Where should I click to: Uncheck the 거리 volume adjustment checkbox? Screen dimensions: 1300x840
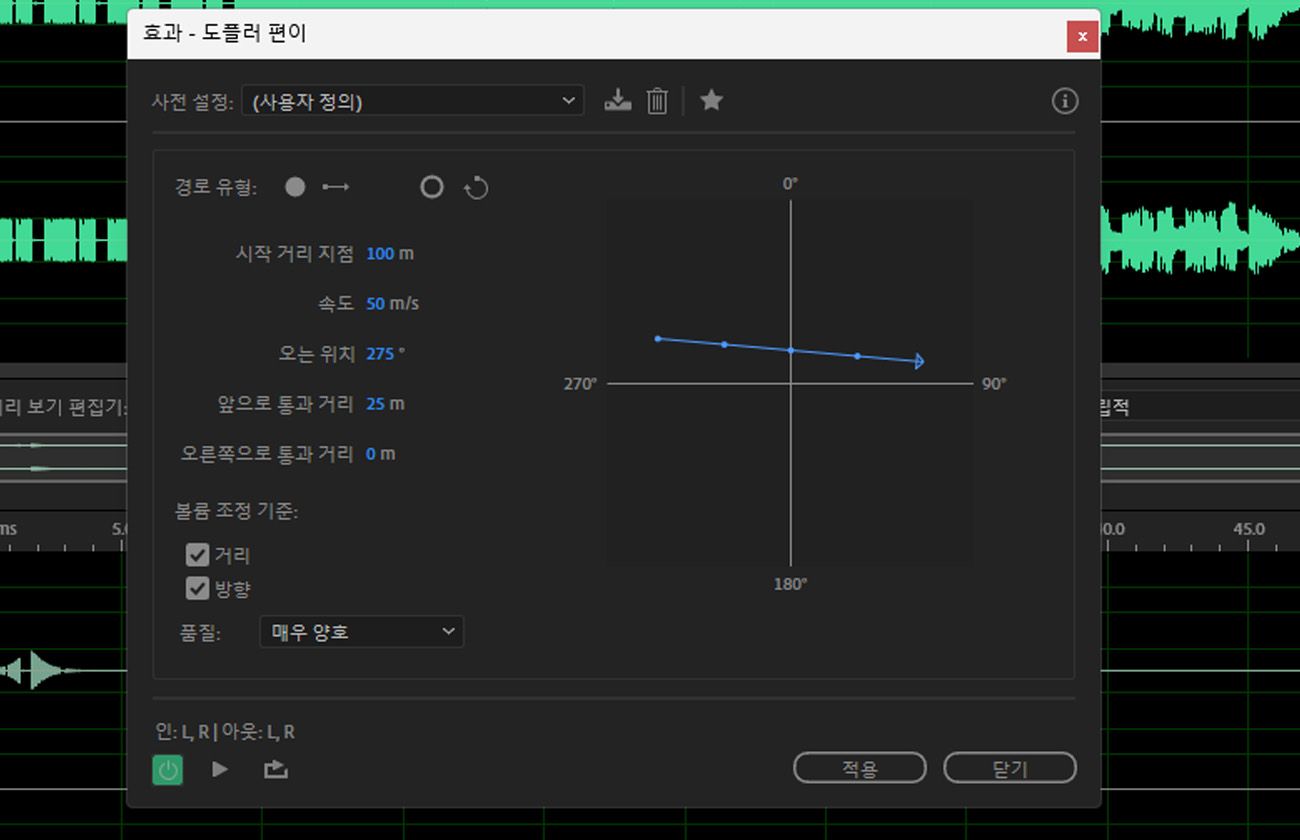coord(197,555)
